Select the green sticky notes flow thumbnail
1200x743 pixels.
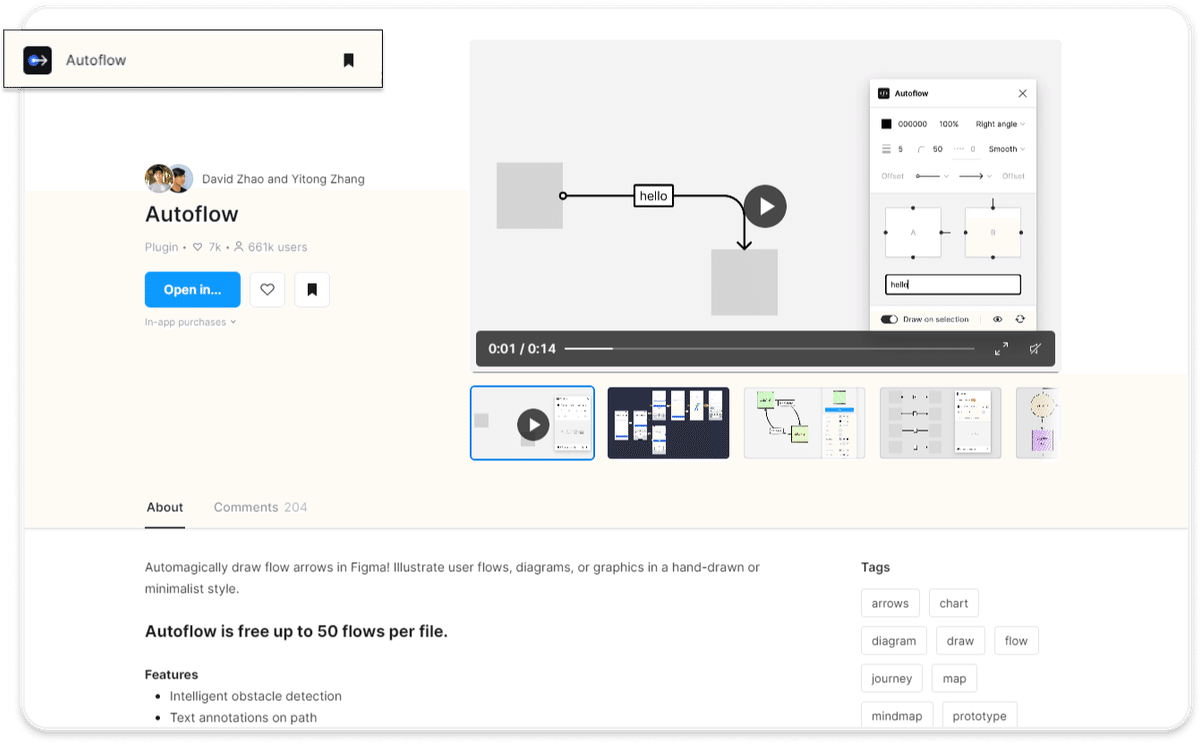pyautogui.click(x=804, y=423)
